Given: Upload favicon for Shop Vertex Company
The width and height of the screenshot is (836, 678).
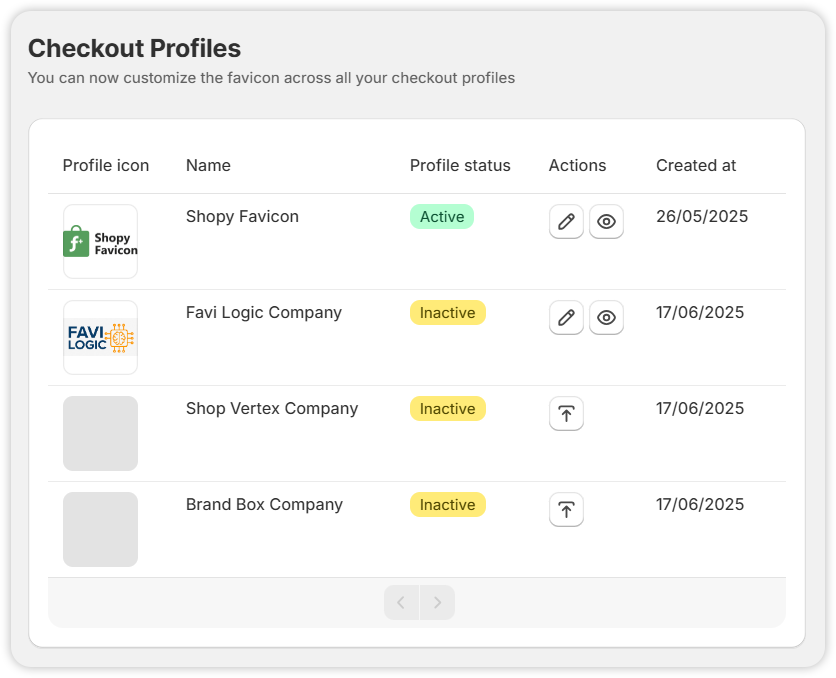Looking at the screenshot, I should coord(566,413).
